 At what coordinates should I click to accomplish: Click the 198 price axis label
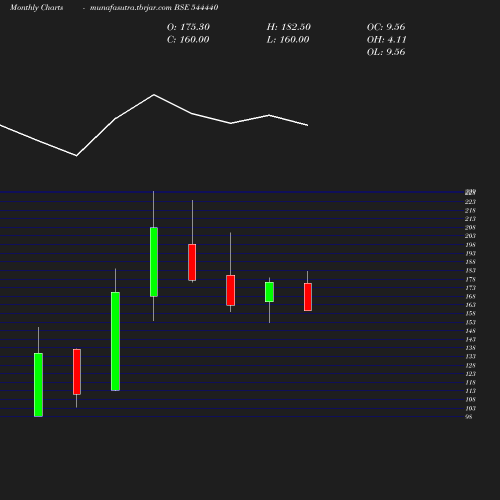(470, 245)
